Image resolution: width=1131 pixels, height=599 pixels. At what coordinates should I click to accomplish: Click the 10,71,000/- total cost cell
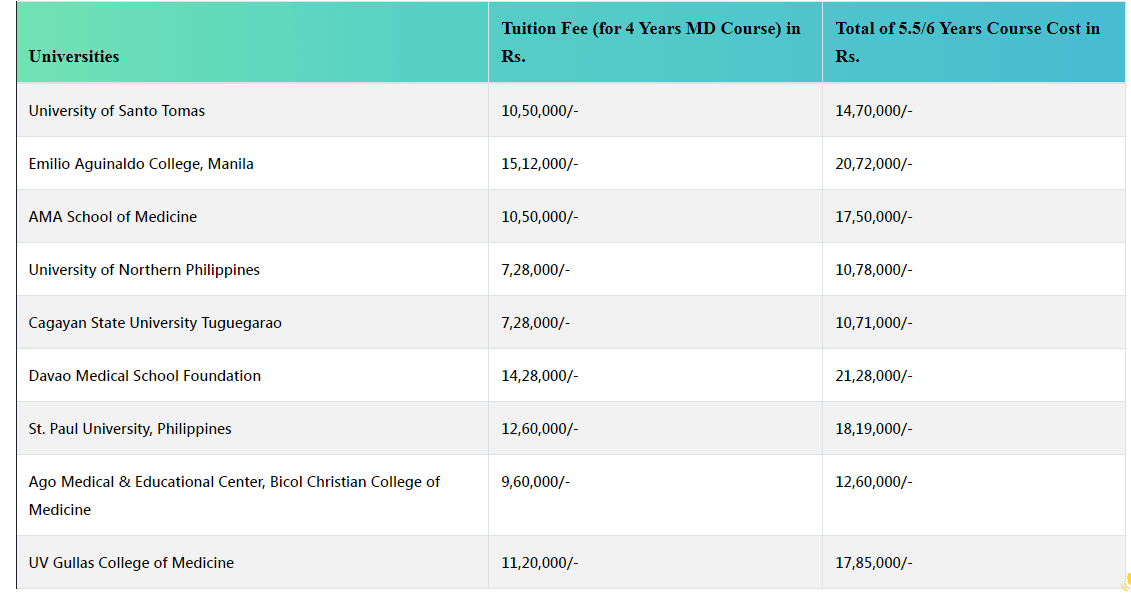(874, 323)
